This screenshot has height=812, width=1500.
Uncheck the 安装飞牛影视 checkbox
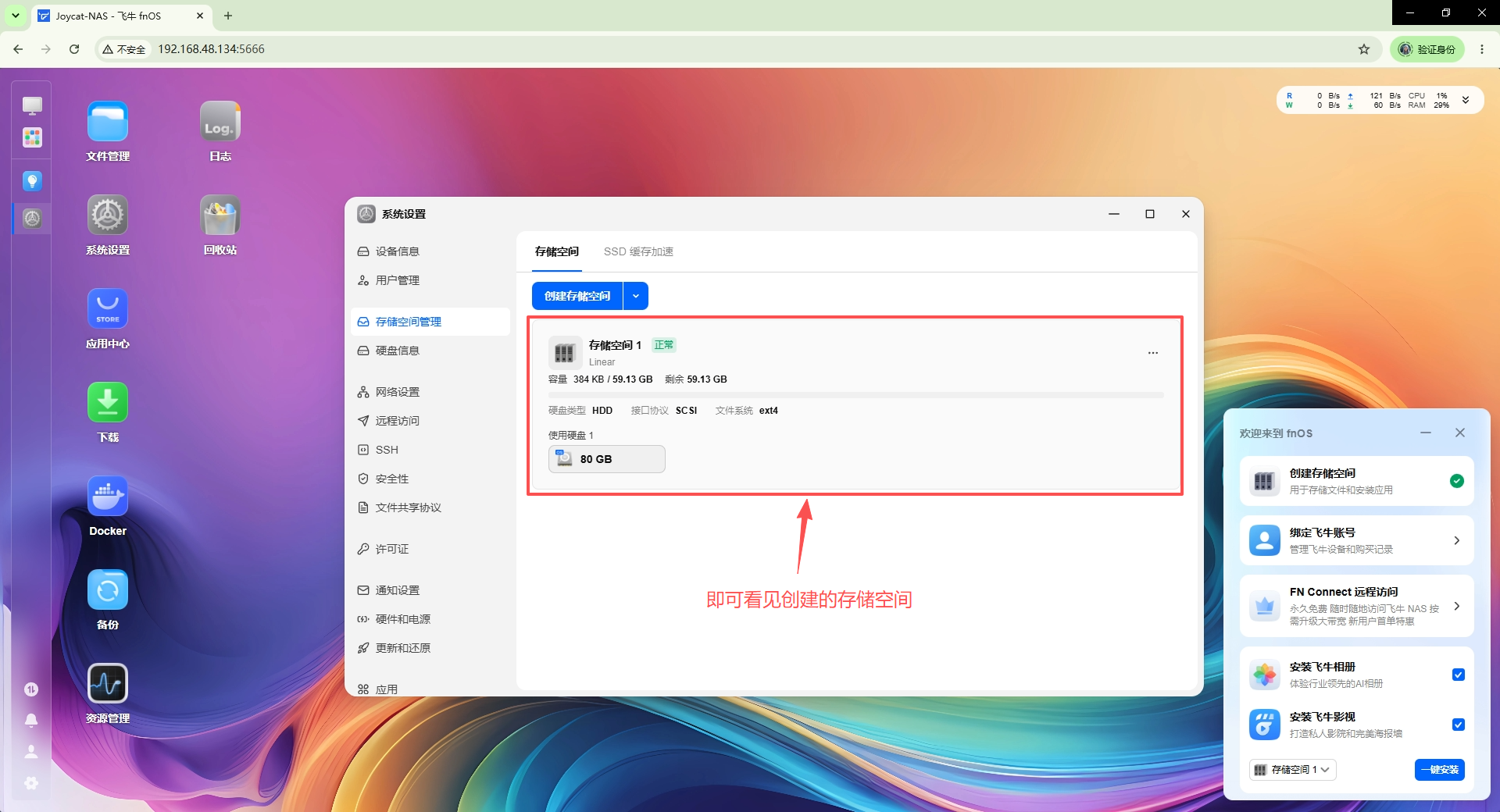(1458, 725)
